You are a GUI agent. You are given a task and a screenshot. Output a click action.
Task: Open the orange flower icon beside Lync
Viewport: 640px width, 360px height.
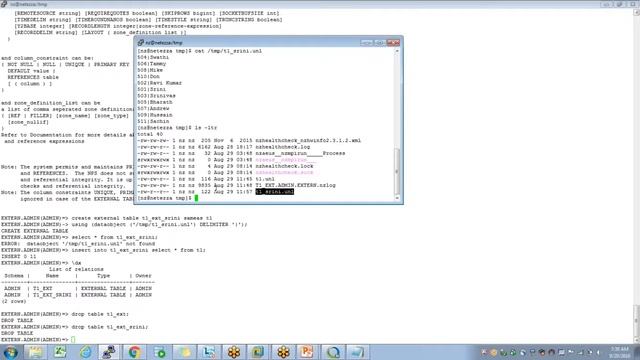pos(234,352)
